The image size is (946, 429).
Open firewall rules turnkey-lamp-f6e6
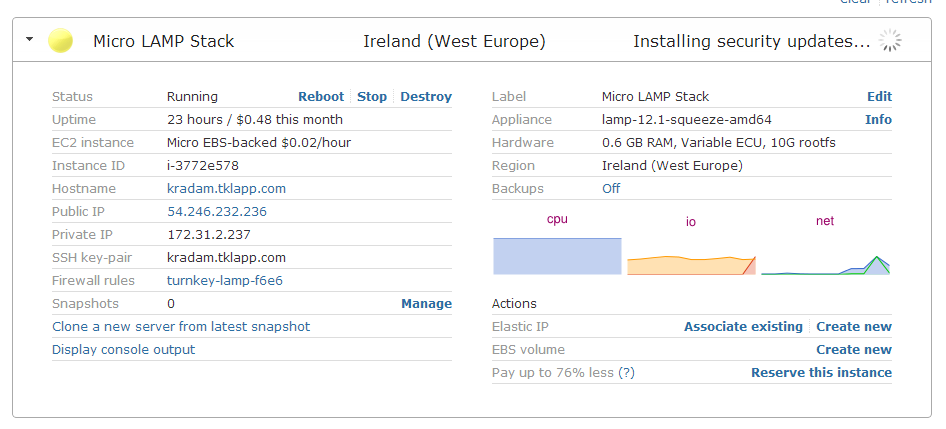(x=224, y=281)
